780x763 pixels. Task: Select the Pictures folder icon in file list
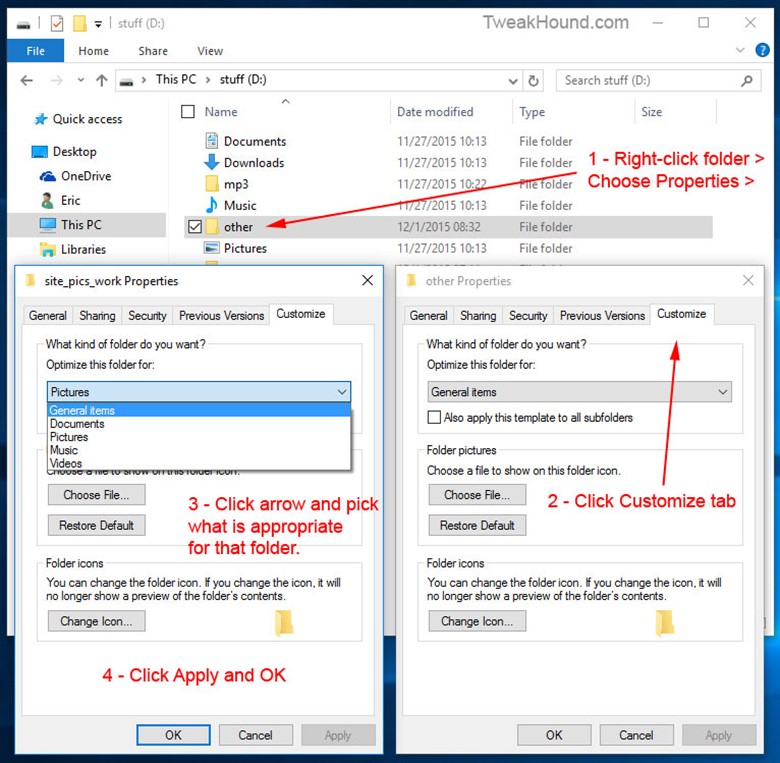pos(211,248)
